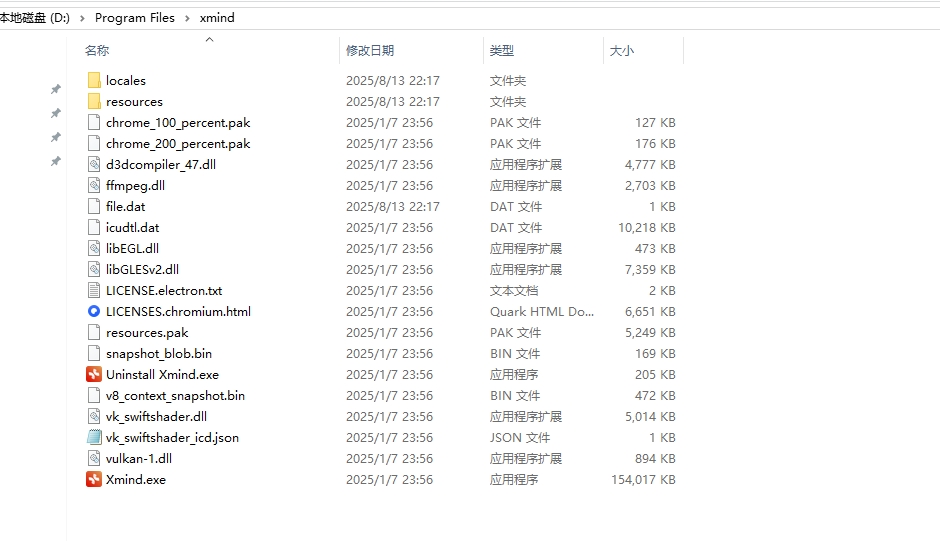This screenshot has height=541, width=940.
Task: Click the JSON 文件 type cell
Action: (x=520, y=437)
